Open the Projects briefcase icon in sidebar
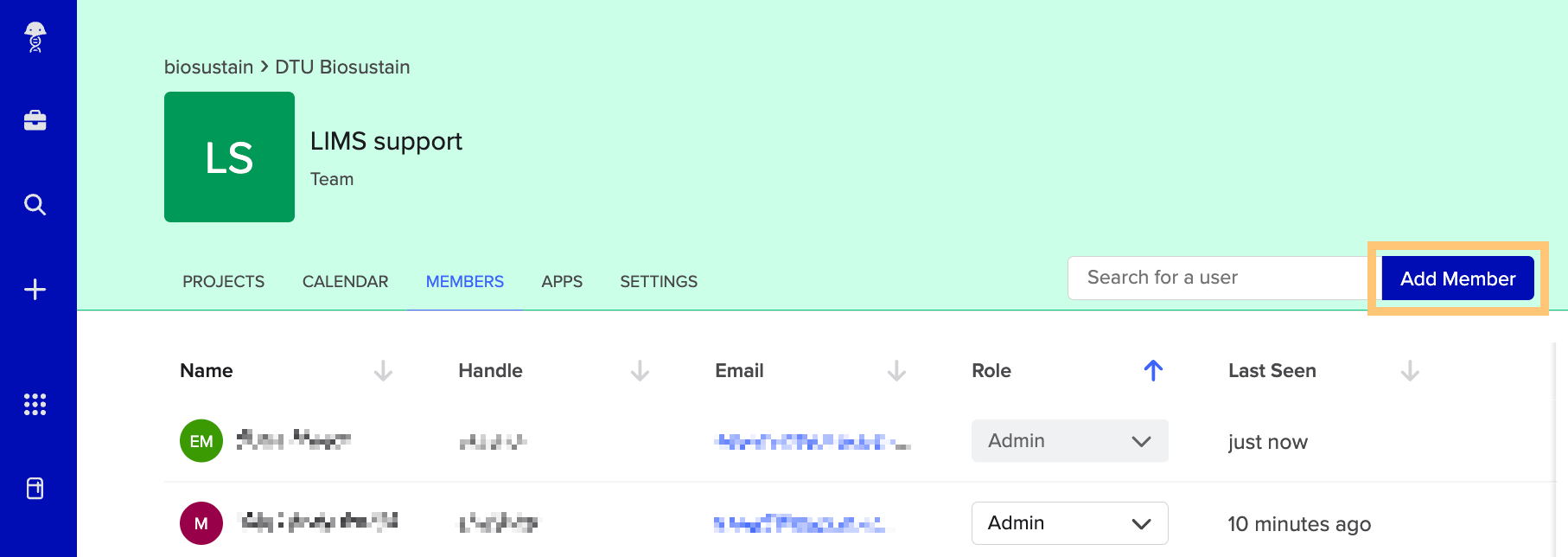Viewport: 1568px width, 557px height. pyautogui.click(x=35, y=120)
